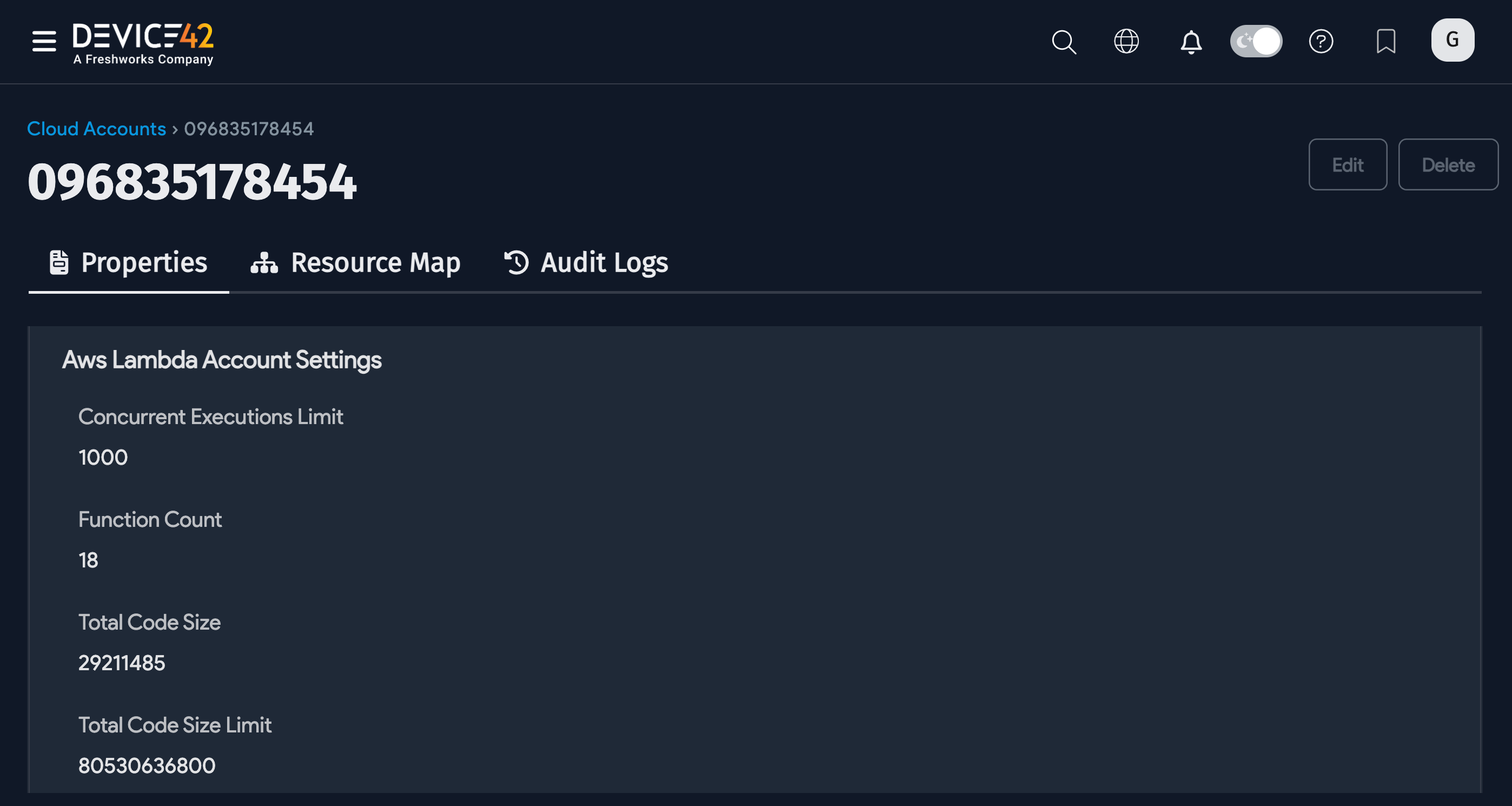Open the hamburger navigation menu
The image size is (1512, 806).
coord(43,41)
